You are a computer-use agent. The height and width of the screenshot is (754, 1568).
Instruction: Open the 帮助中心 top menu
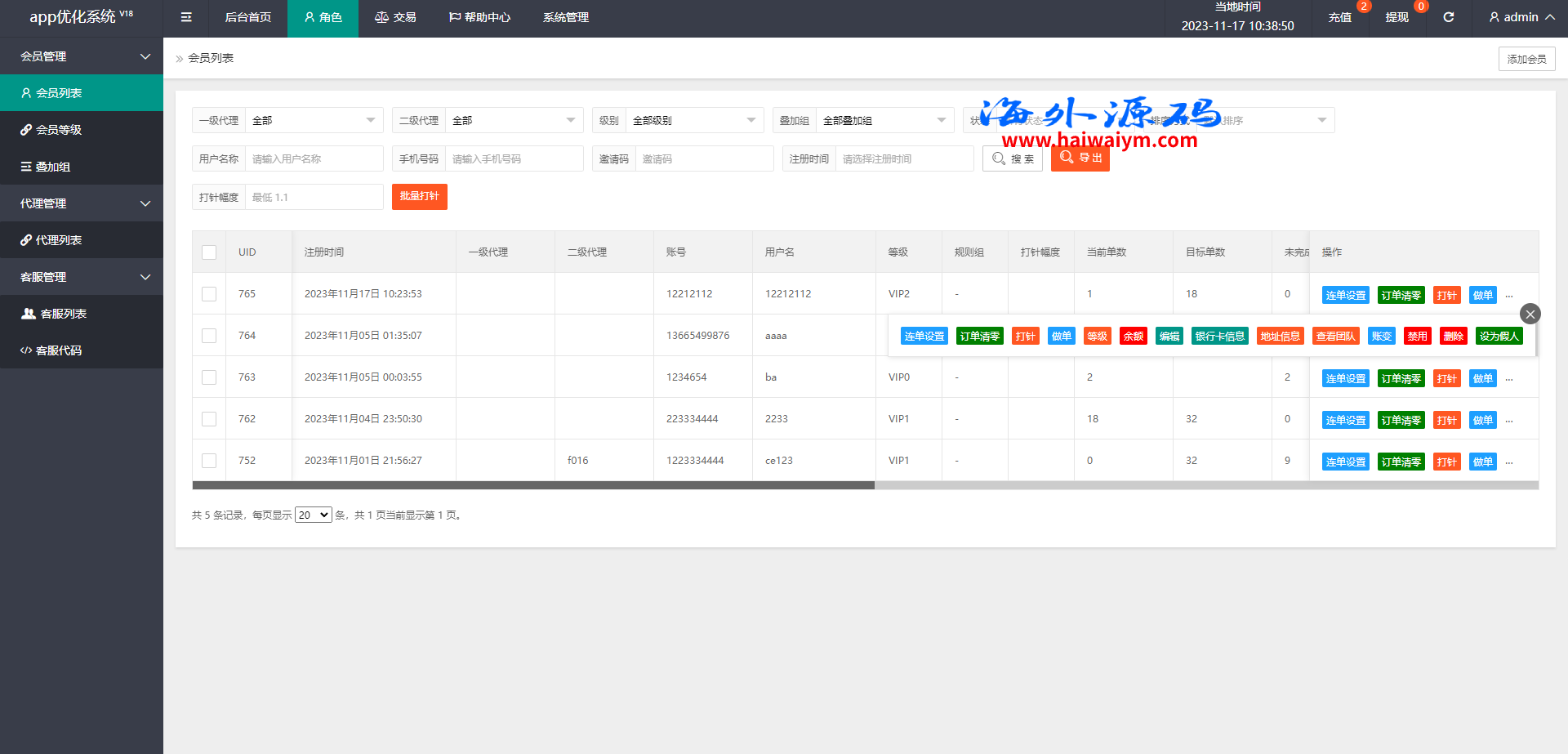[479, 17]
